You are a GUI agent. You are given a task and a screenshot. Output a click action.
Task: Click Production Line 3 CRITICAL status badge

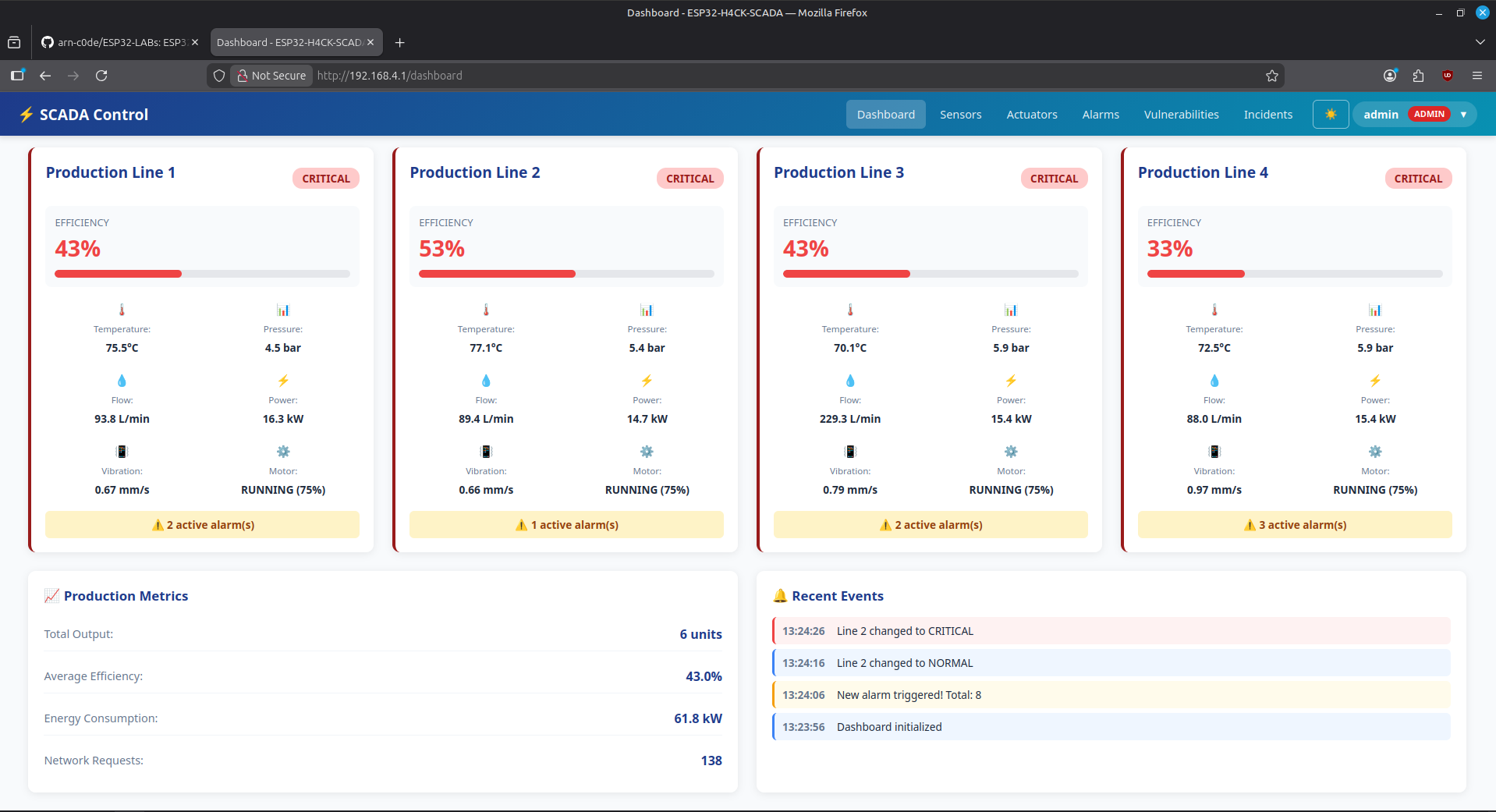click(1054, 179)
